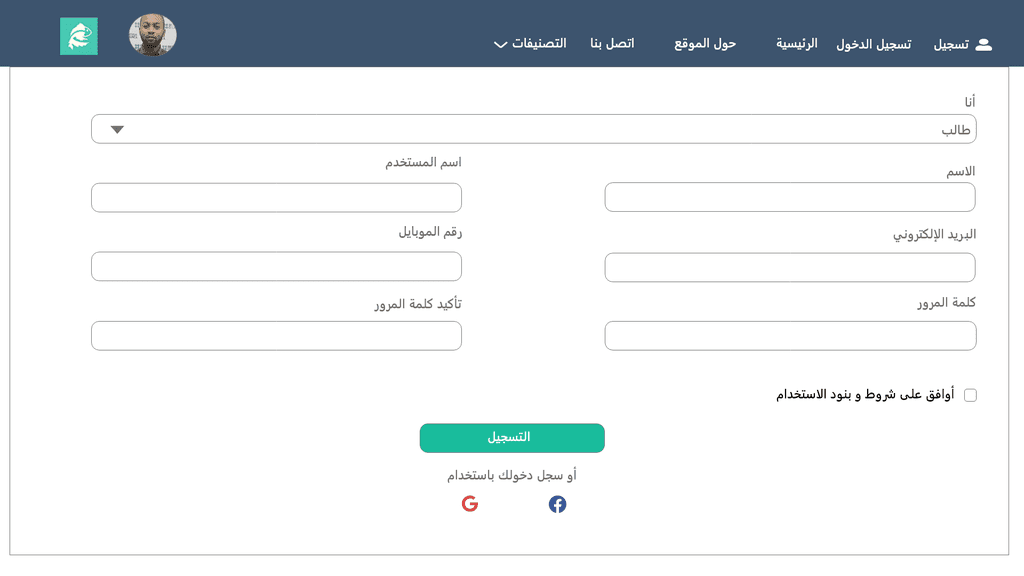Tick the أوافق على شروط checkbox
1024x576 pixels.
(x=970, y=395)
